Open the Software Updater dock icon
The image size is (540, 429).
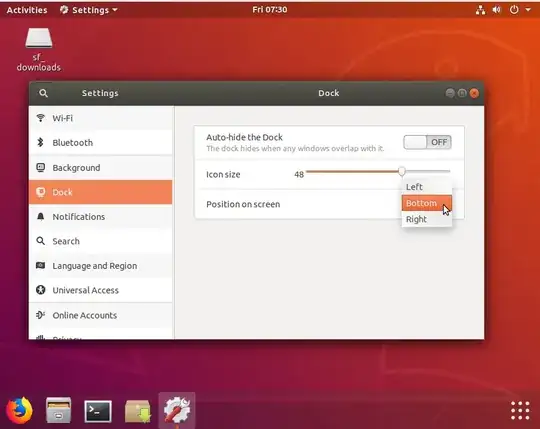138,411
